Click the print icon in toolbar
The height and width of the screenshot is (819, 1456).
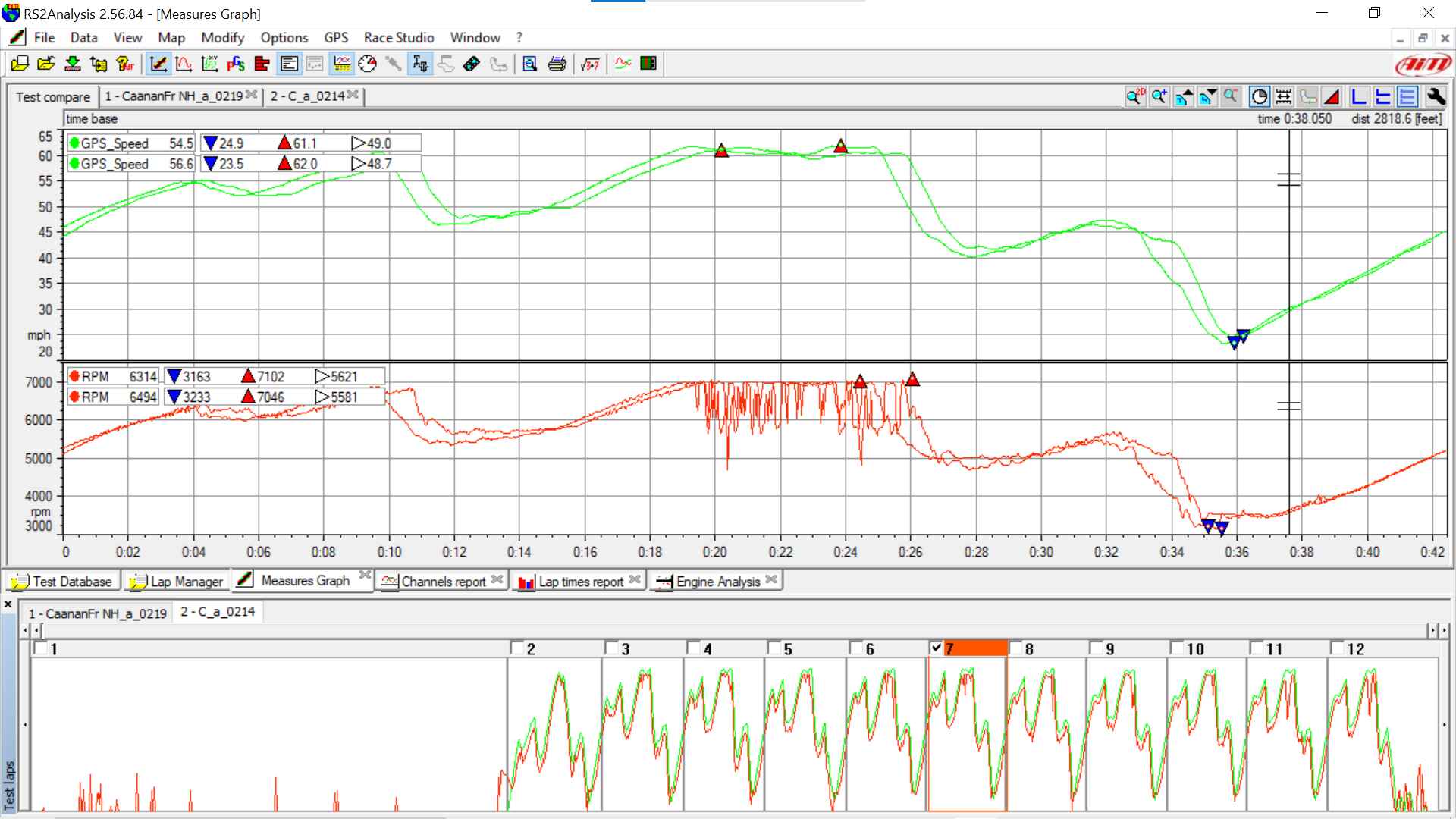pyautogui.click(x=557, y=64)
